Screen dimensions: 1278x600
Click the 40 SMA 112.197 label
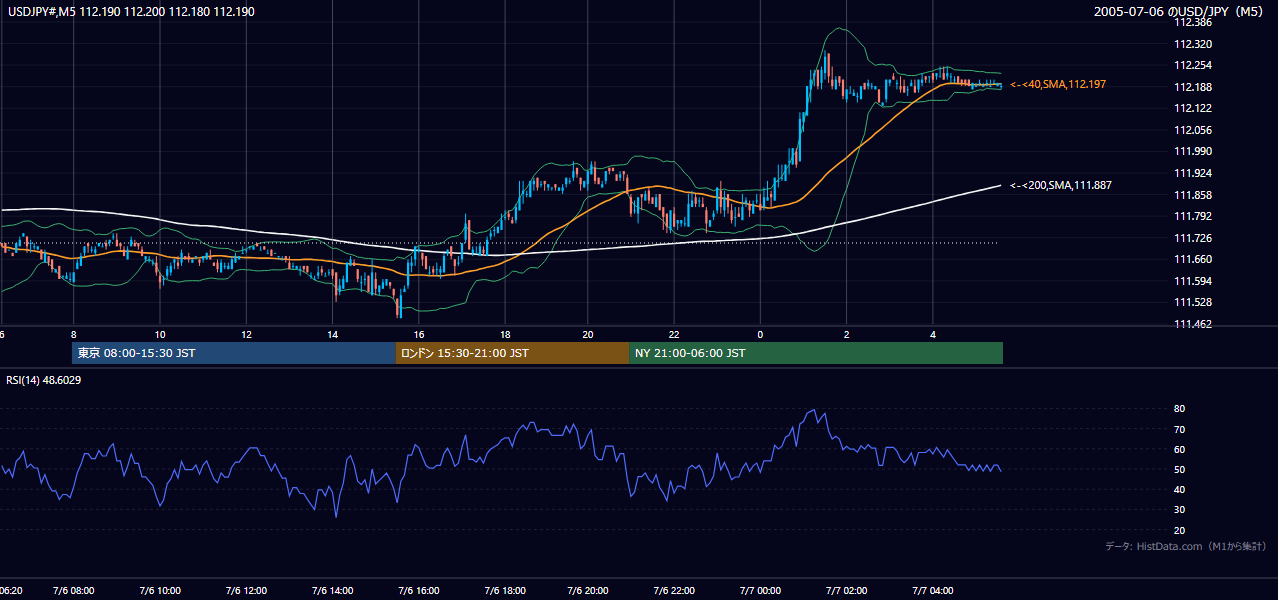1058,85
